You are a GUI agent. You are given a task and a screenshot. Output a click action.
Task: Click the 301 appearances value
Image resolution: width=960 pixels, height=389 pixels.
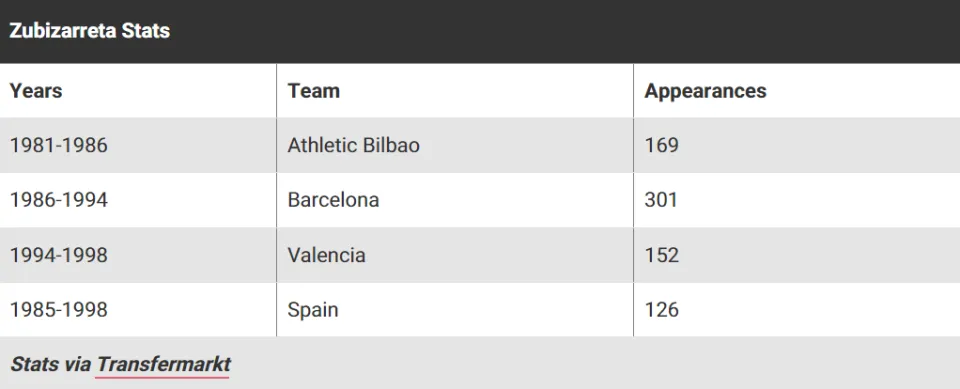[661, 200]
